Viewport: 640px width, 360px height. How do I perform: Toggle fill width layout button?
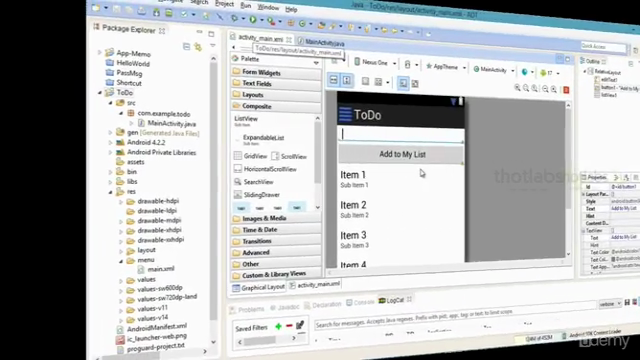click(x=333, y=80)
